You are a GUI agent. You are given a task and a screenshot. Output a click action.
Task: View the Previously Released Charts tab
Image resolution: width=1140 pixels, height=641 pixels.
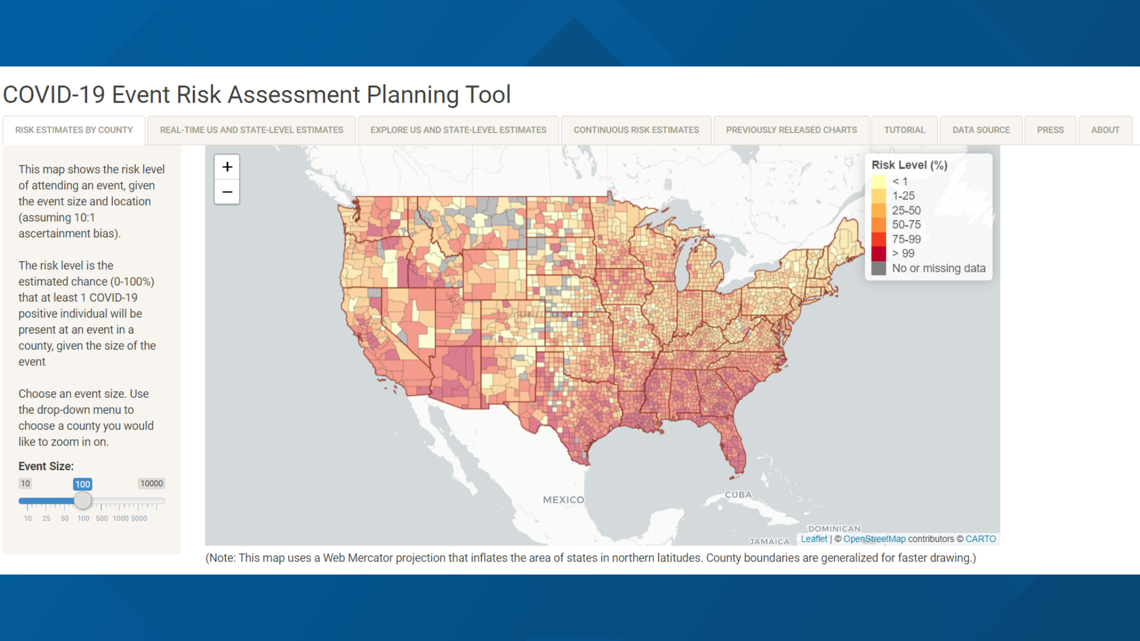coord(791,130)
